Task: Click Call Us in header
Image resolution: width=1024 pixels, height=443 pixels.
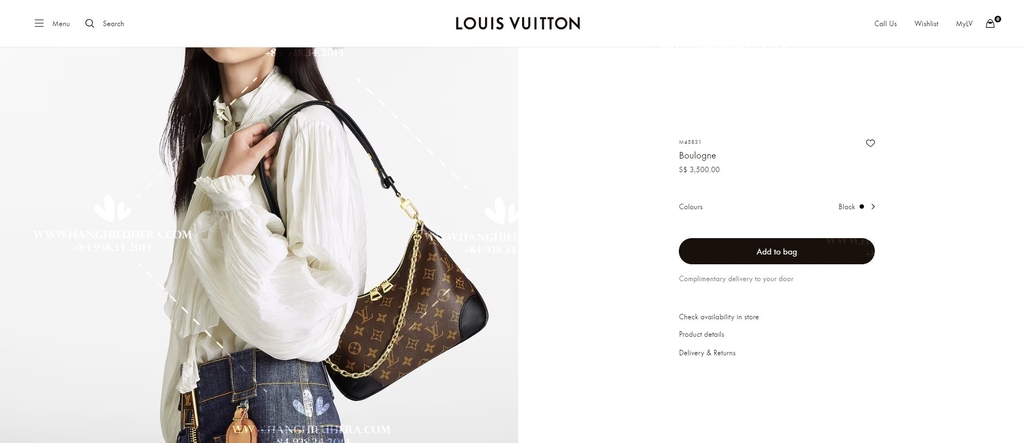Action: pos(886,24)
